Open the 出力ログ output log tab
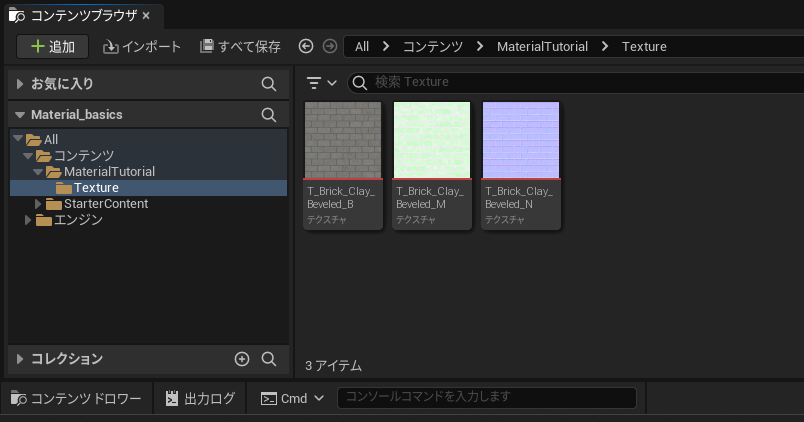Viewport: 804px width, 422px height. (x=199, y=398)
